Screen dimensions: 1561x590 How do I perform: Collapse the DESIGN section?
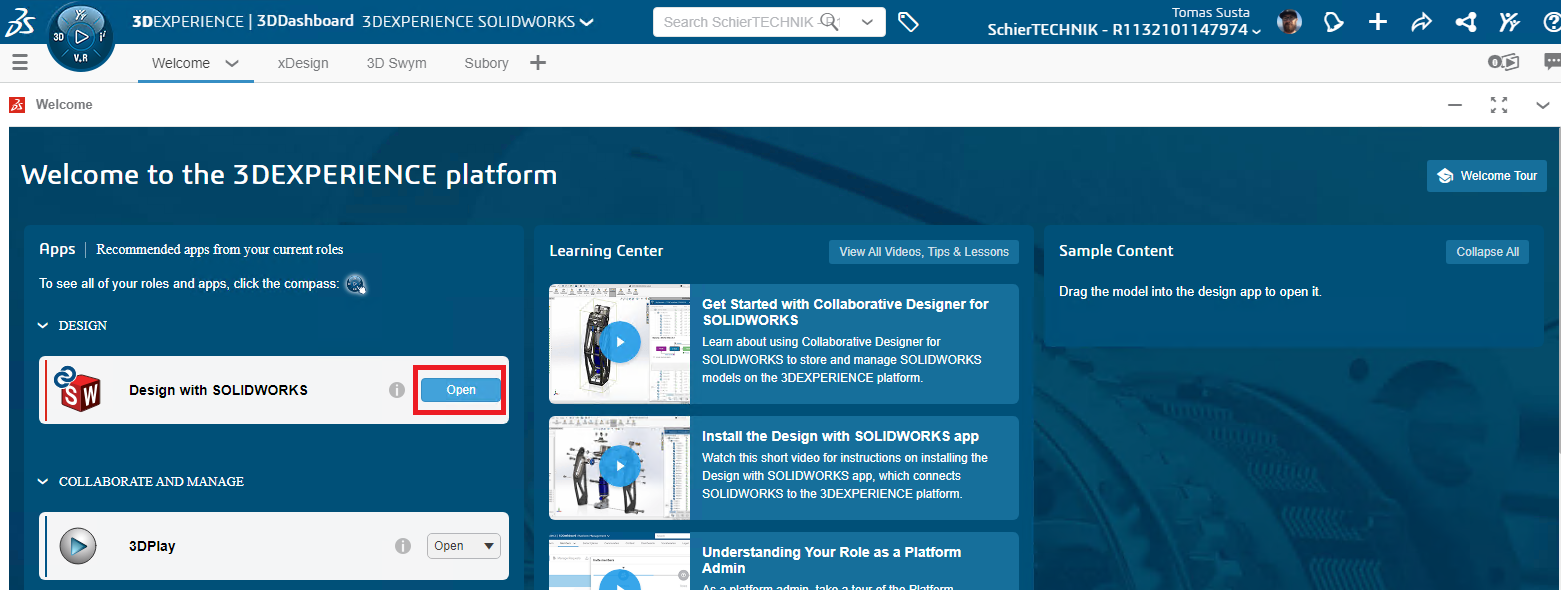pos(43,325)
